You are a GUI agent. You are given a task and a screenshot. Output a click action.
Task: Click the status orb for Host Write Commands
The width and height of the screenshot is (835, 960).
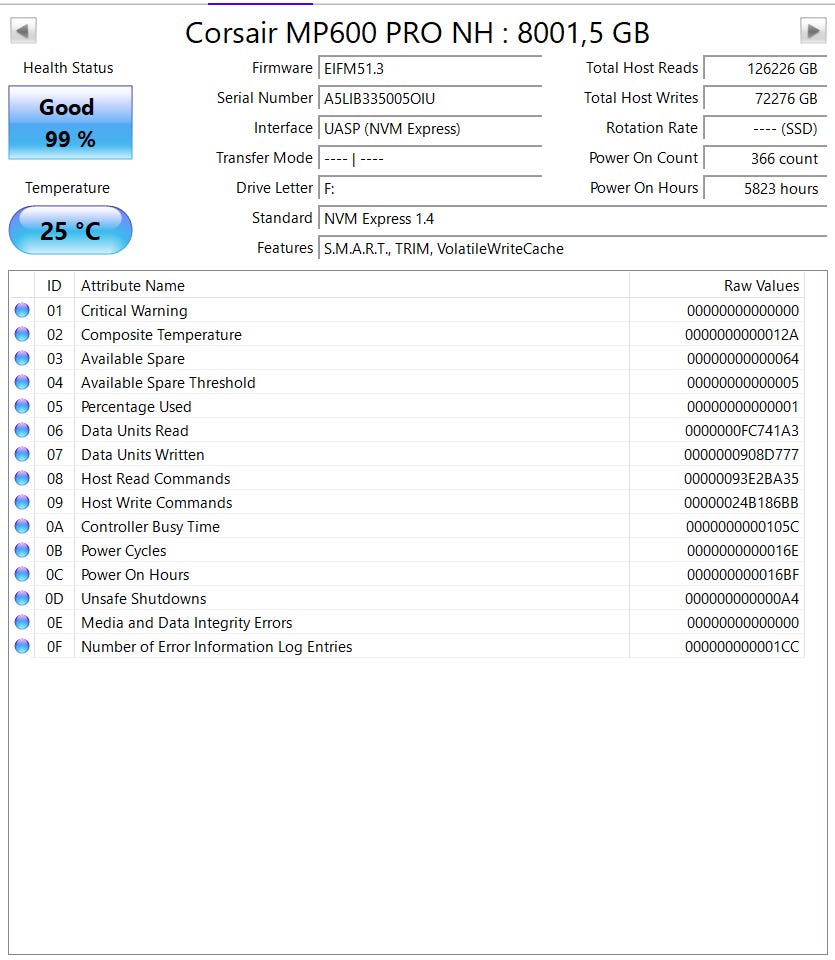coord(22,502)
